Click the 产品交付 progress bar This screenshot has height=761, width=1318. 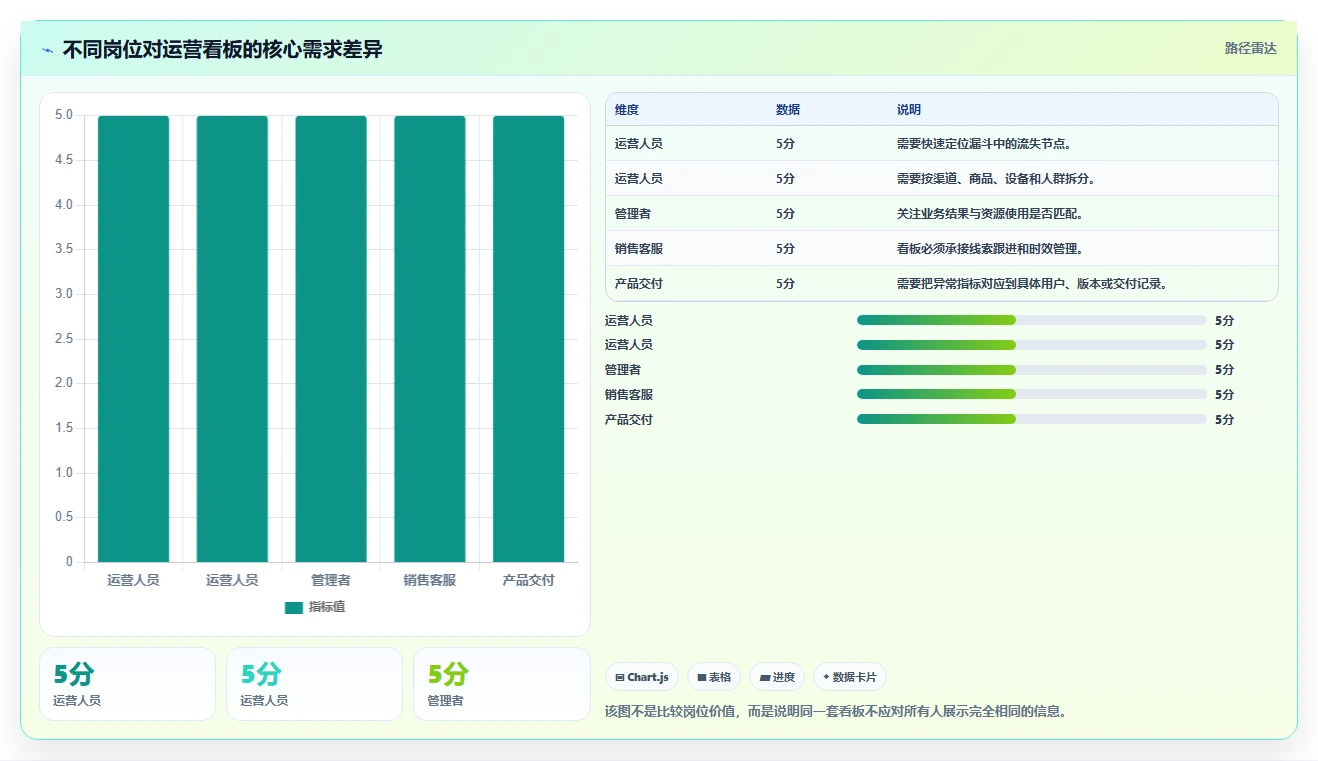coord(1032,420)
